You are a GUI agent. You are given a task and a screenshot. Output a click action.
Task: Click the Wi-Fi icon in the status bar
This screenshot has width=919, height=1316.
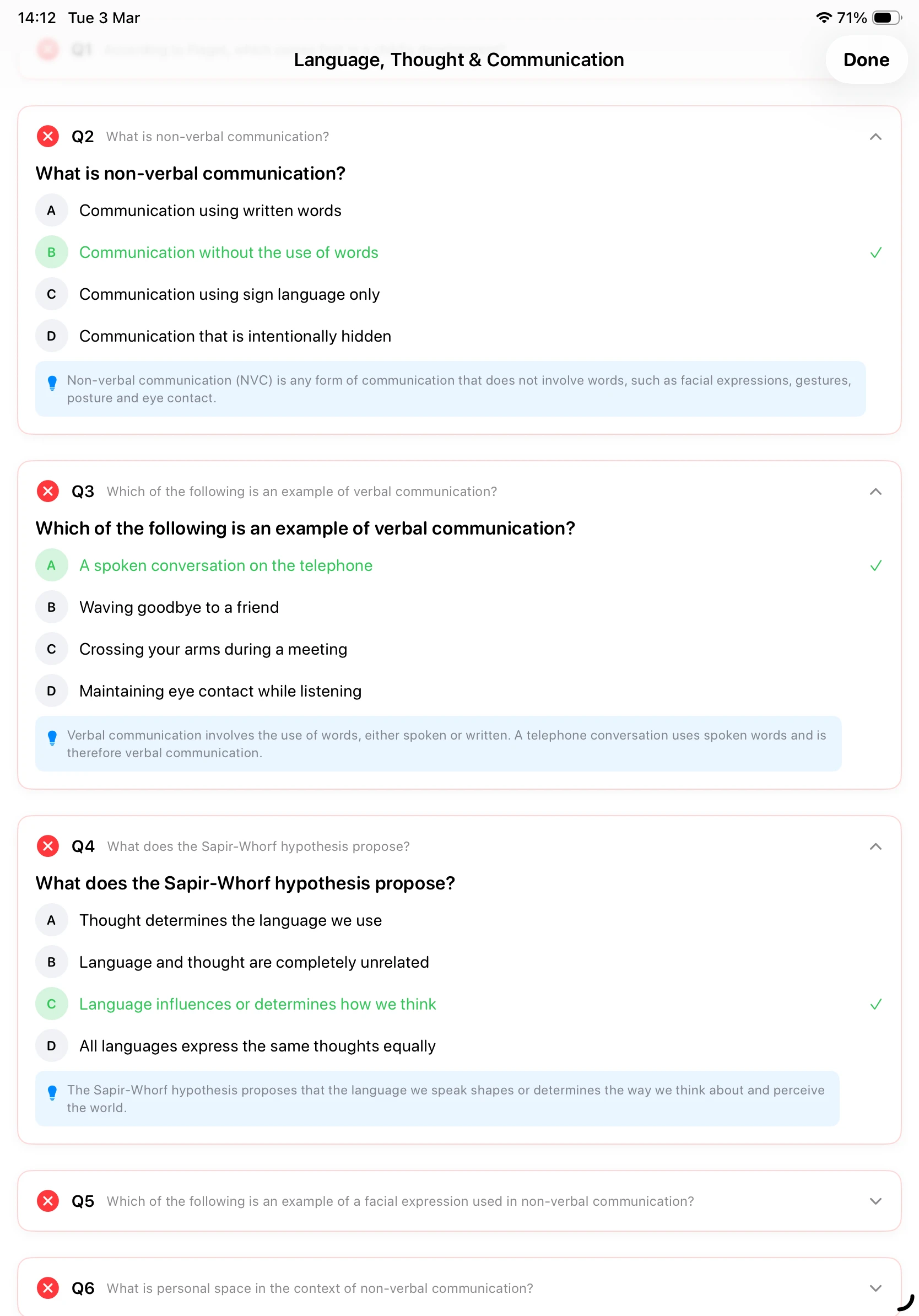(x=823, y=18)
